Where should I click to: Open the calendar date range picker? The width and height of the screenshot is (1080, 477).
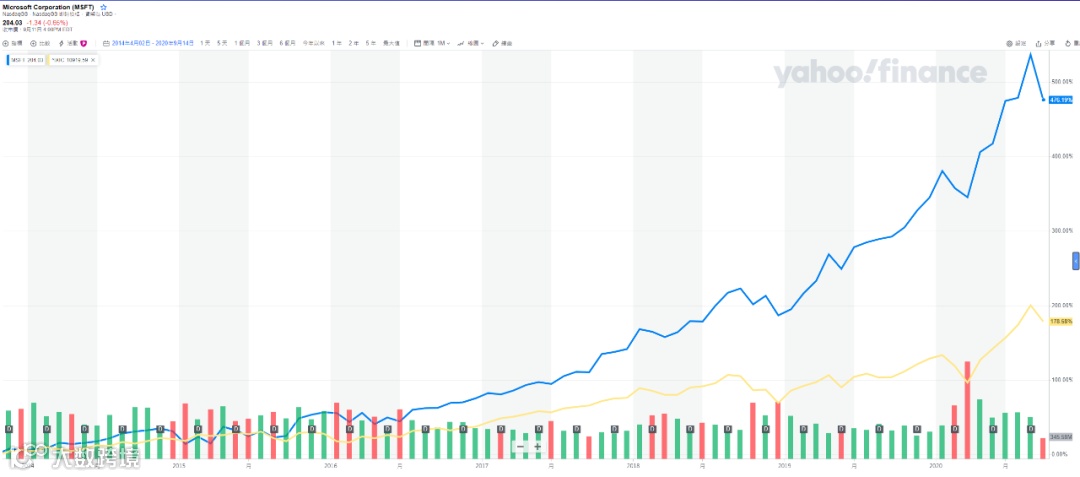(x=148, y=43)
